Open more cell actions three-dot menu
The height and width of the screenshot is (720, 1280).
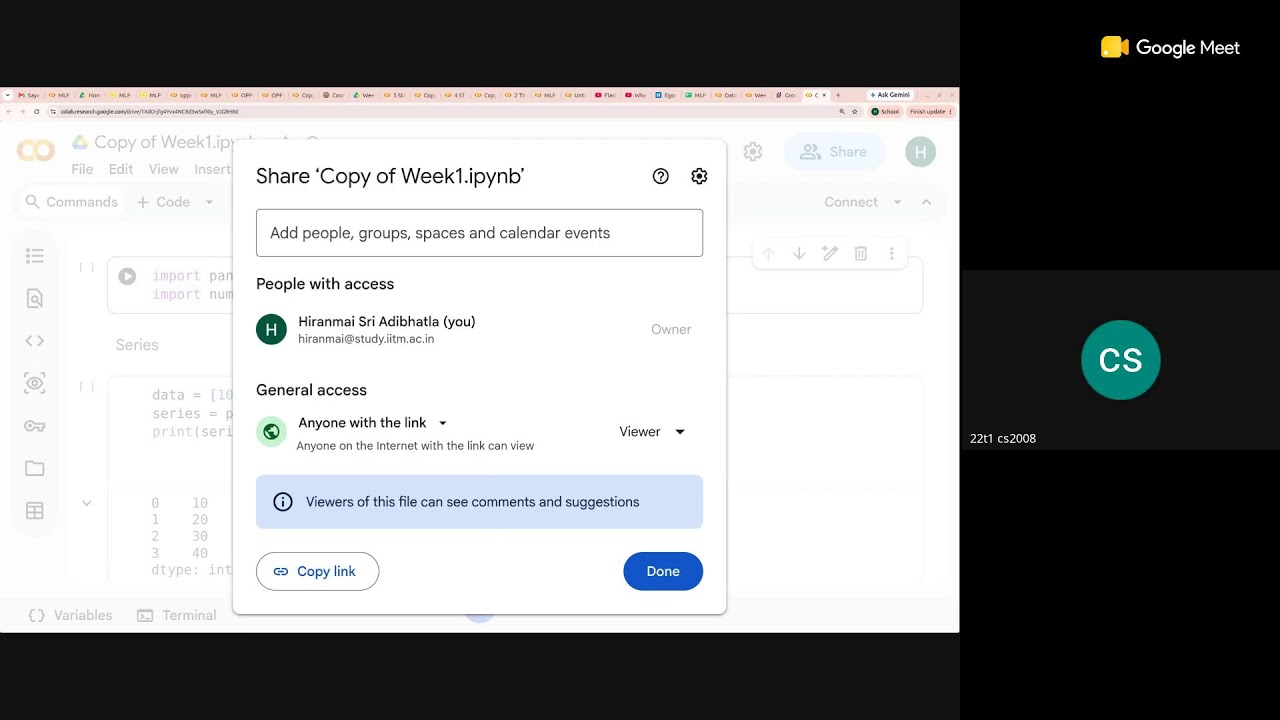pos(891,254)
